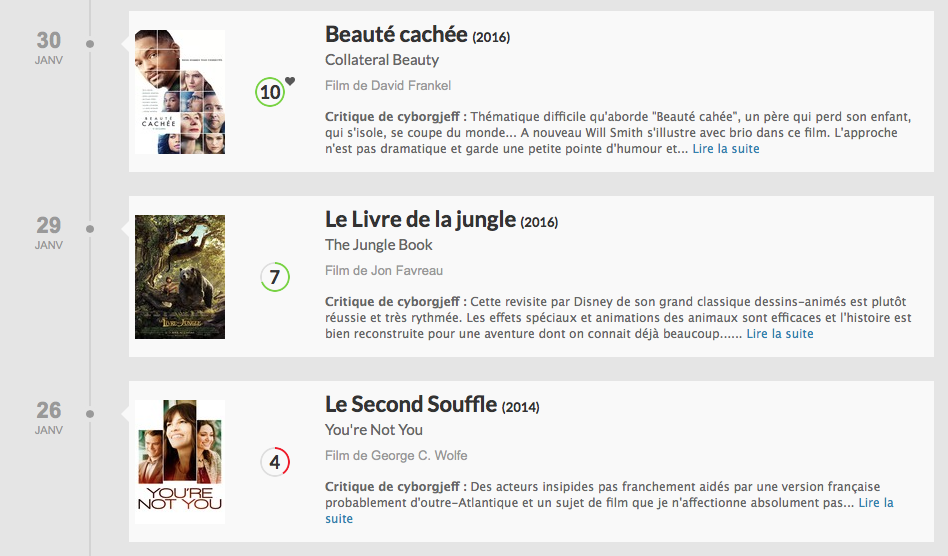Screen dimensions: 948x556
Task: Open the Le Livre de la jungle title
Action: [420, 219]
